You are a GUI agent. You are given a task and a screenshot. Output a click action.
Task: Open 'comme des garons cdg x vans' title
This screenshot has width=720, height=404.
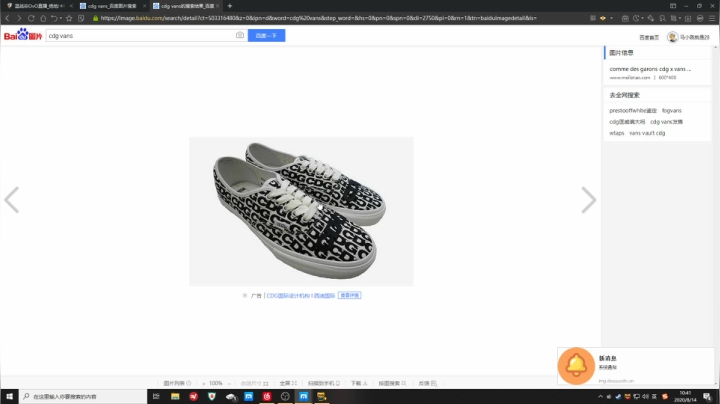(x=650, y=69)
